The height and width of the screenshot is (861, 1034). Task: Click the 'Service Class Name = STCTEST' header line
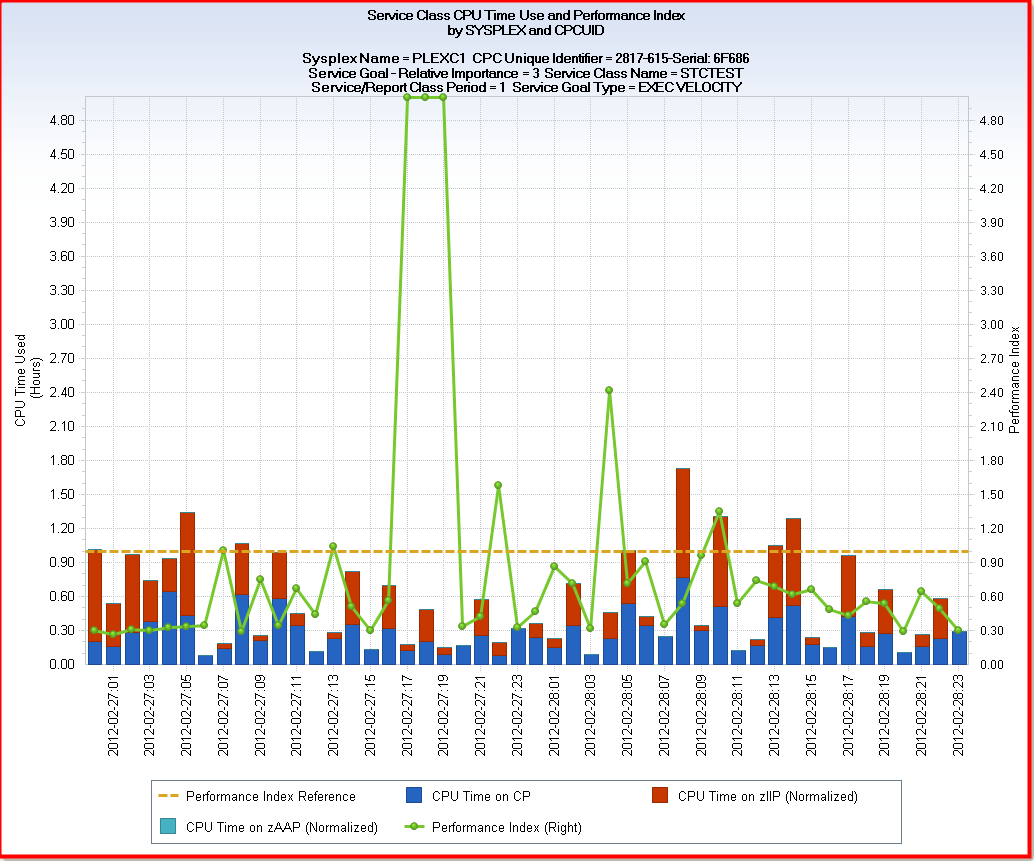[644, 73]
